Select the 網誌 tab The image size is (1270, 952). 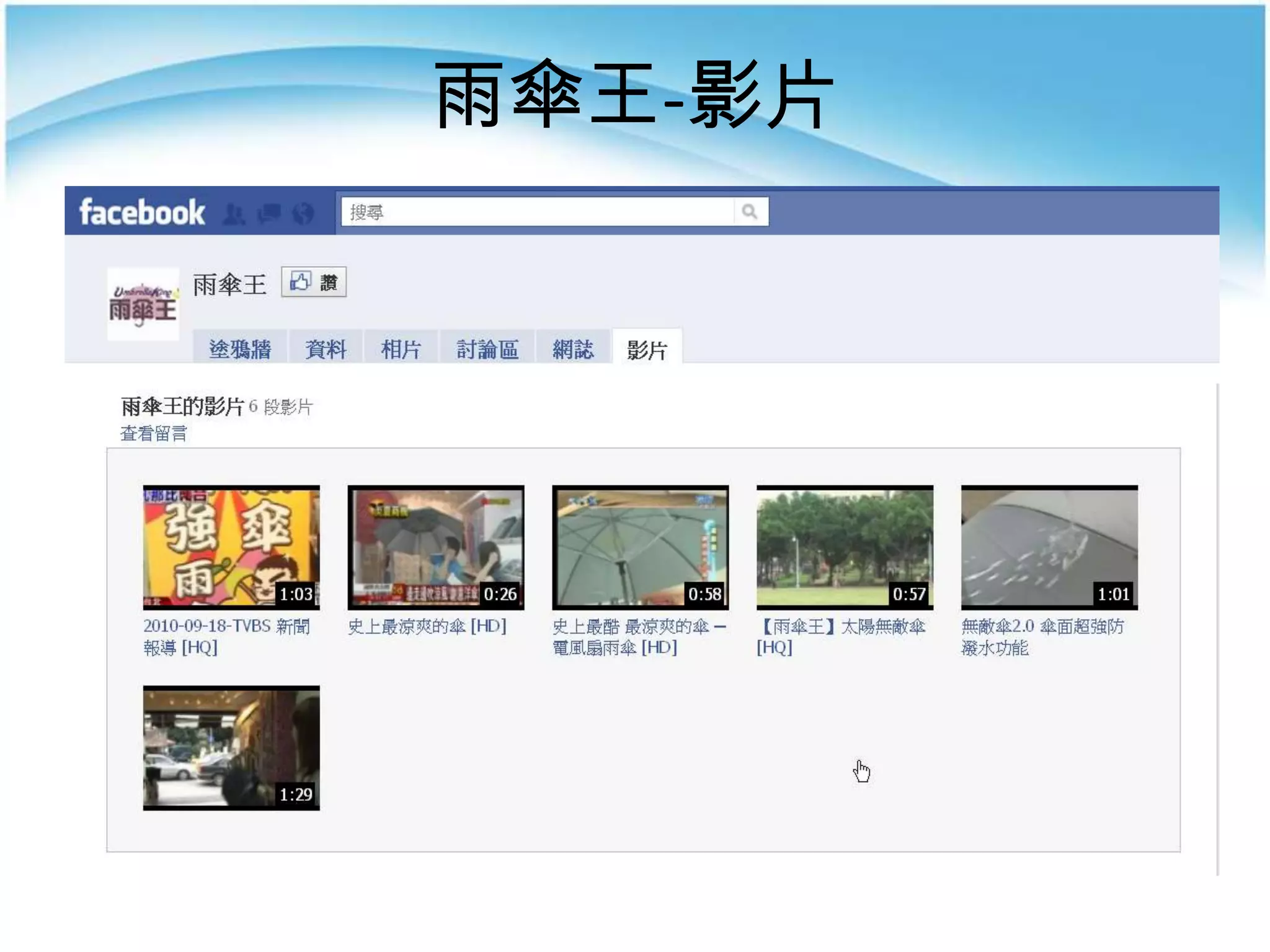pyautogui.click(x=573, y=349)
